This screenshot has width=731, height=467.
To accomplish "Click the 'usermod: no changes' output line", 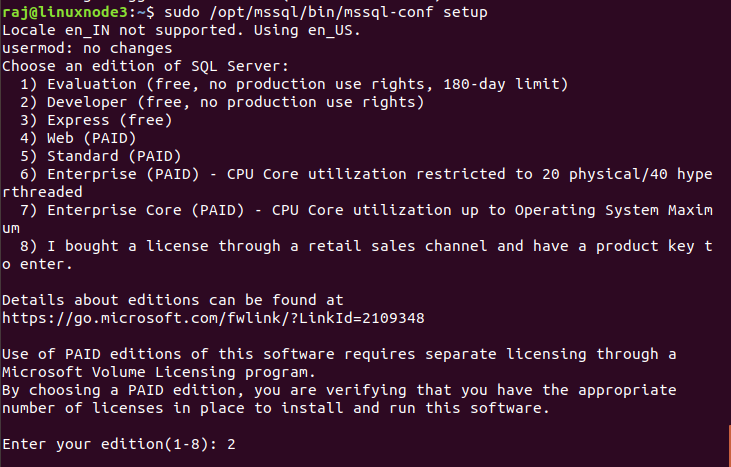I will click(88, 48).
